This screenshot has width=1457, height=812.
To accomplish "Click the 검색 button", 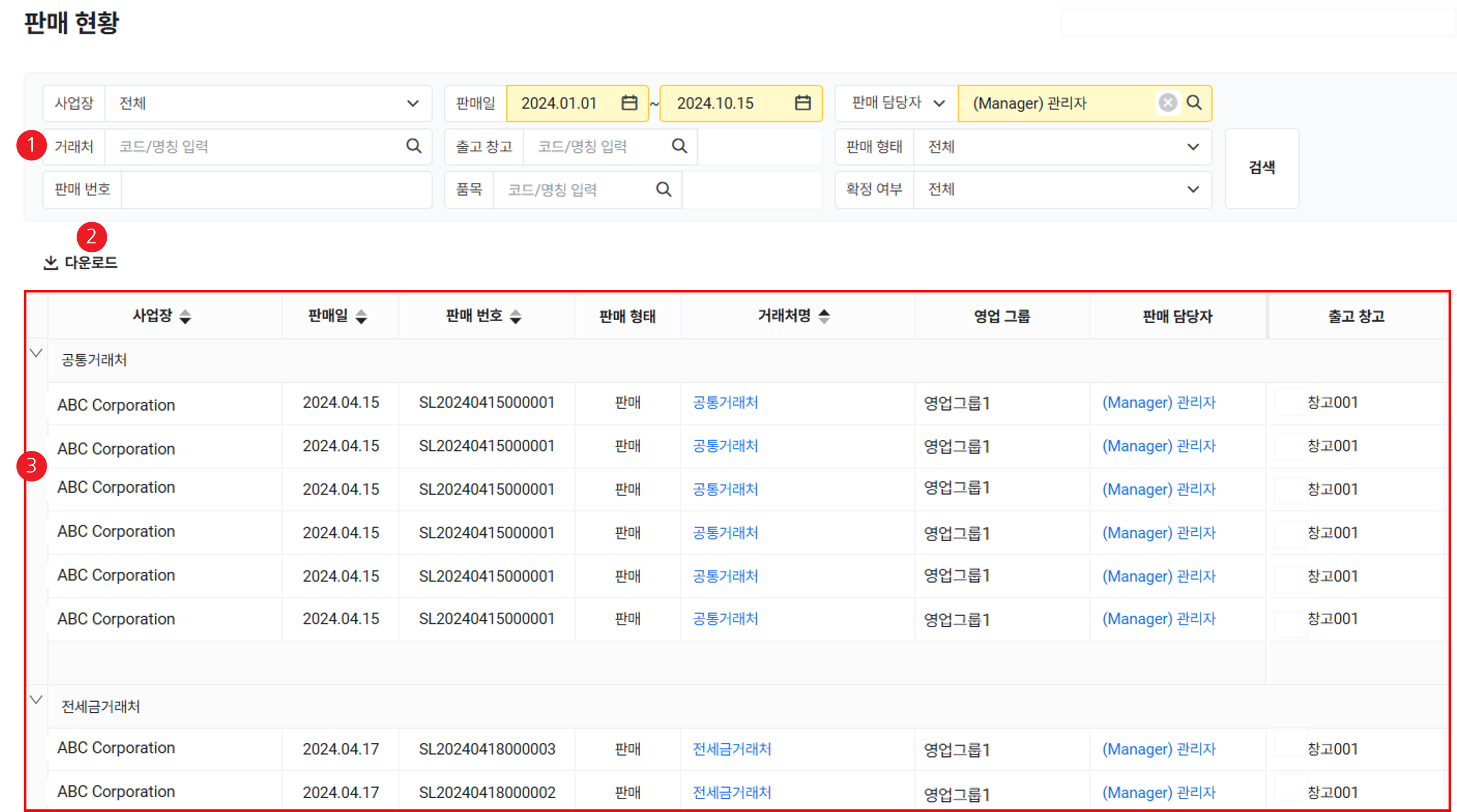I will coord(1261,168).
